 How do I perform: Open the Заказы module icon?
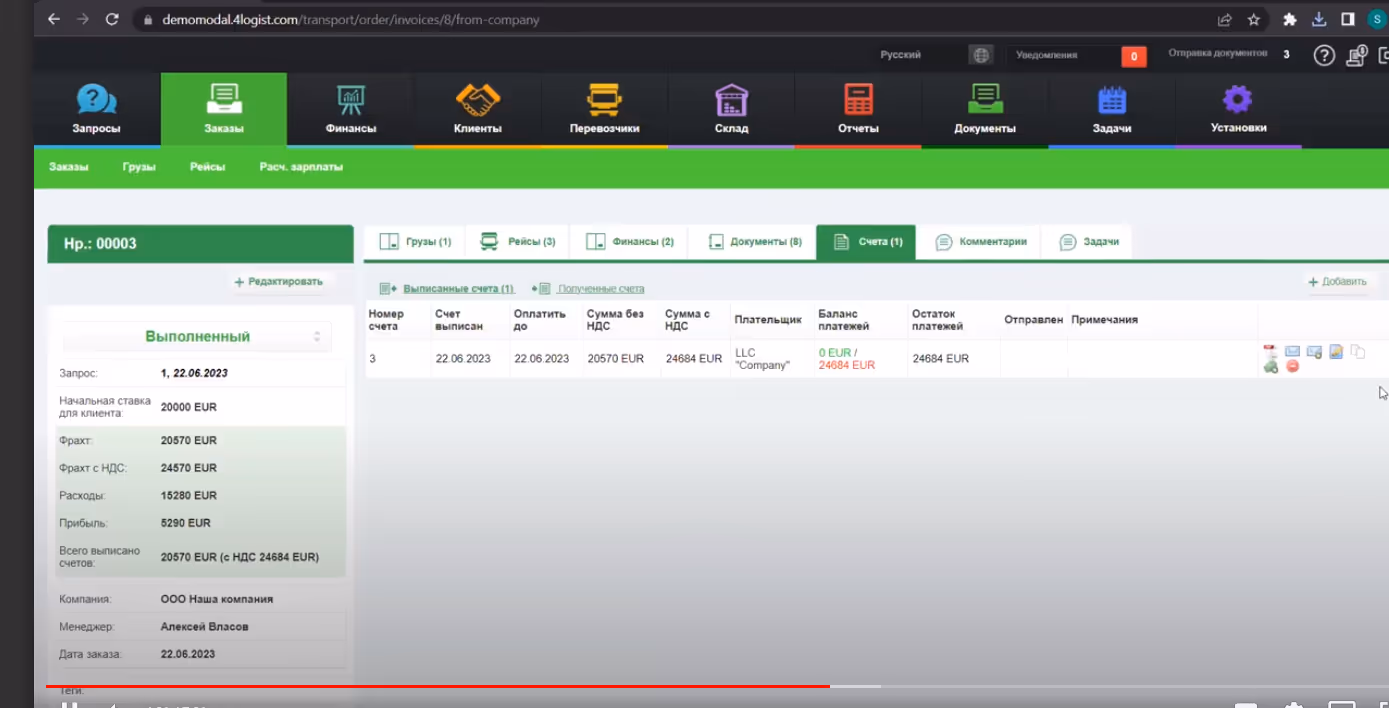click(224, 100)
